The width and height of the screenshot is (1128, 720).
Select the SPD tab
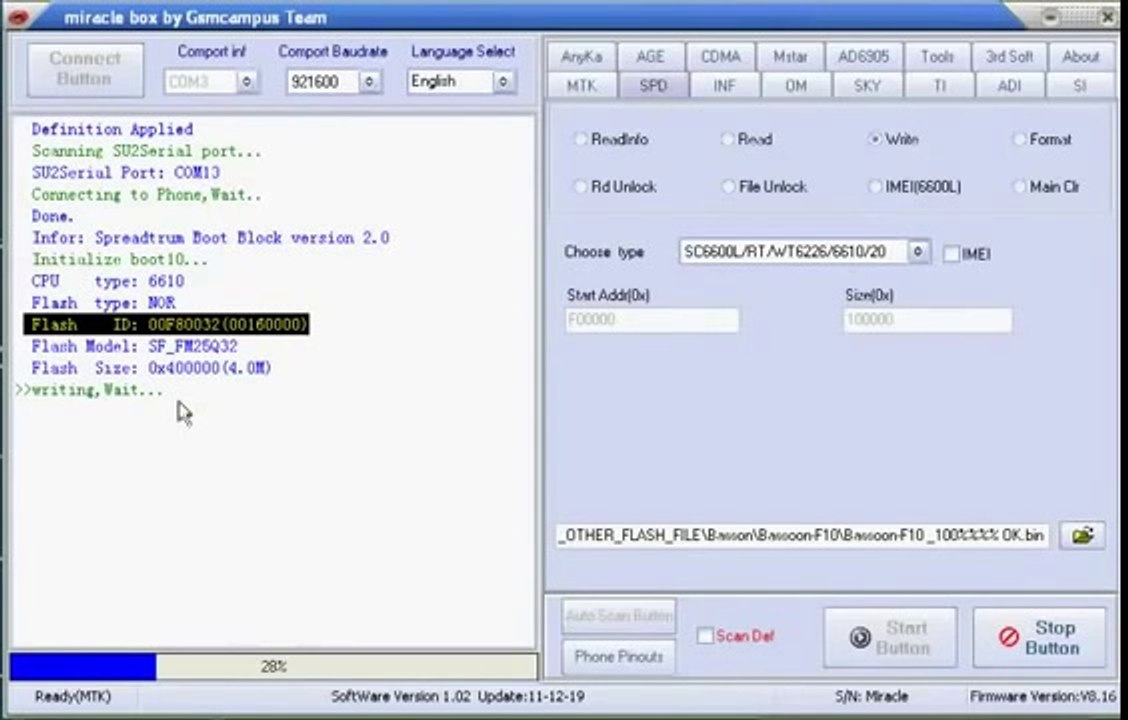tap(653, 86)
